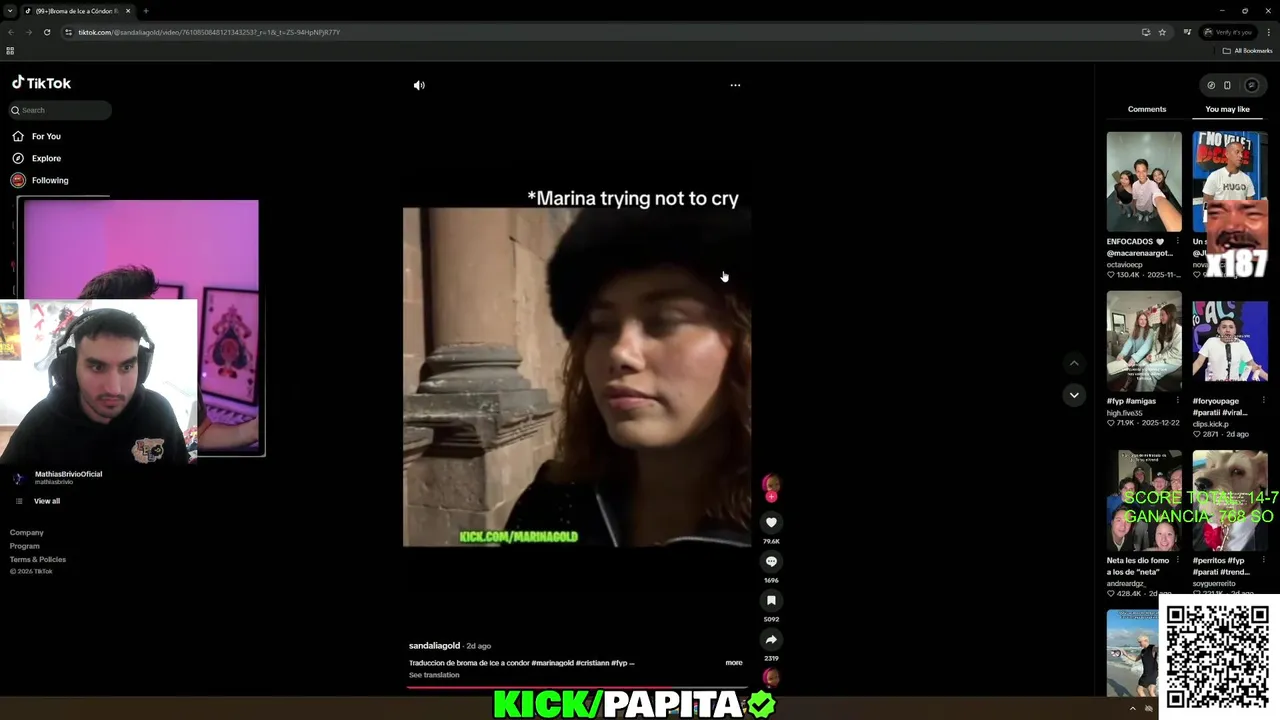
Task: Expand the Company footer section
Action: click(x=27, y=532)
